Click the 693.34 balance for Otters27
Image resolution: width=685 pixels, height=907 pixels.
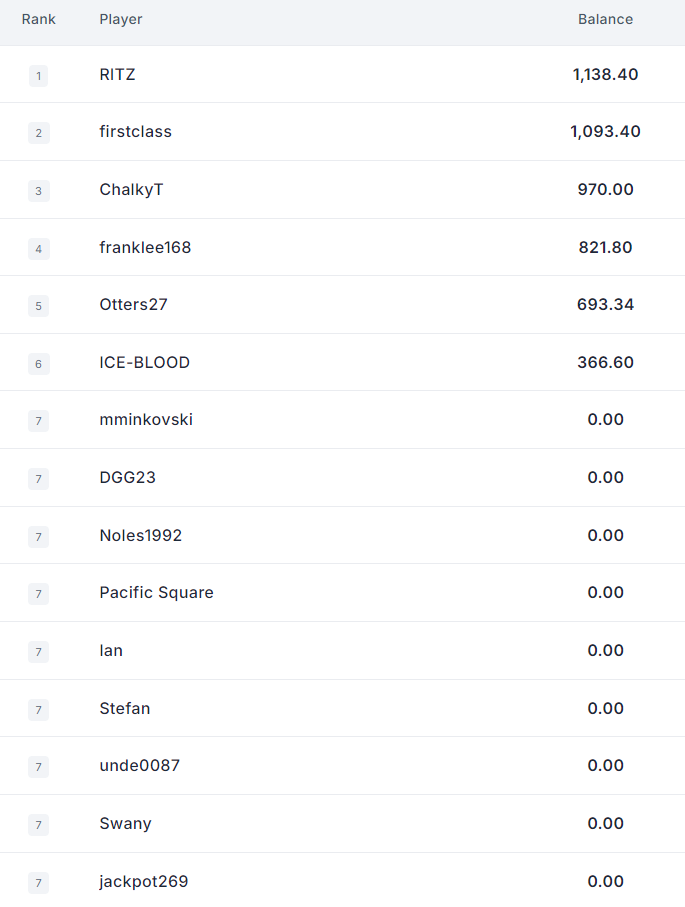605,305
